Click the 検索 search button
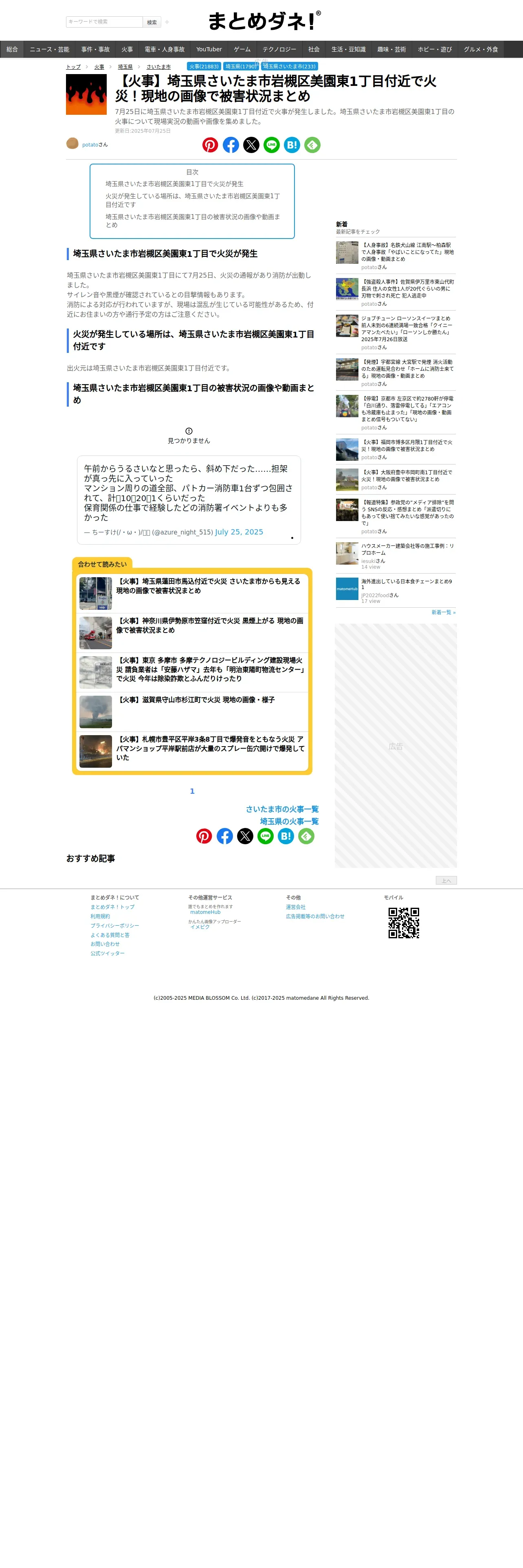The image size is (523, 1568). click(152, 22)
